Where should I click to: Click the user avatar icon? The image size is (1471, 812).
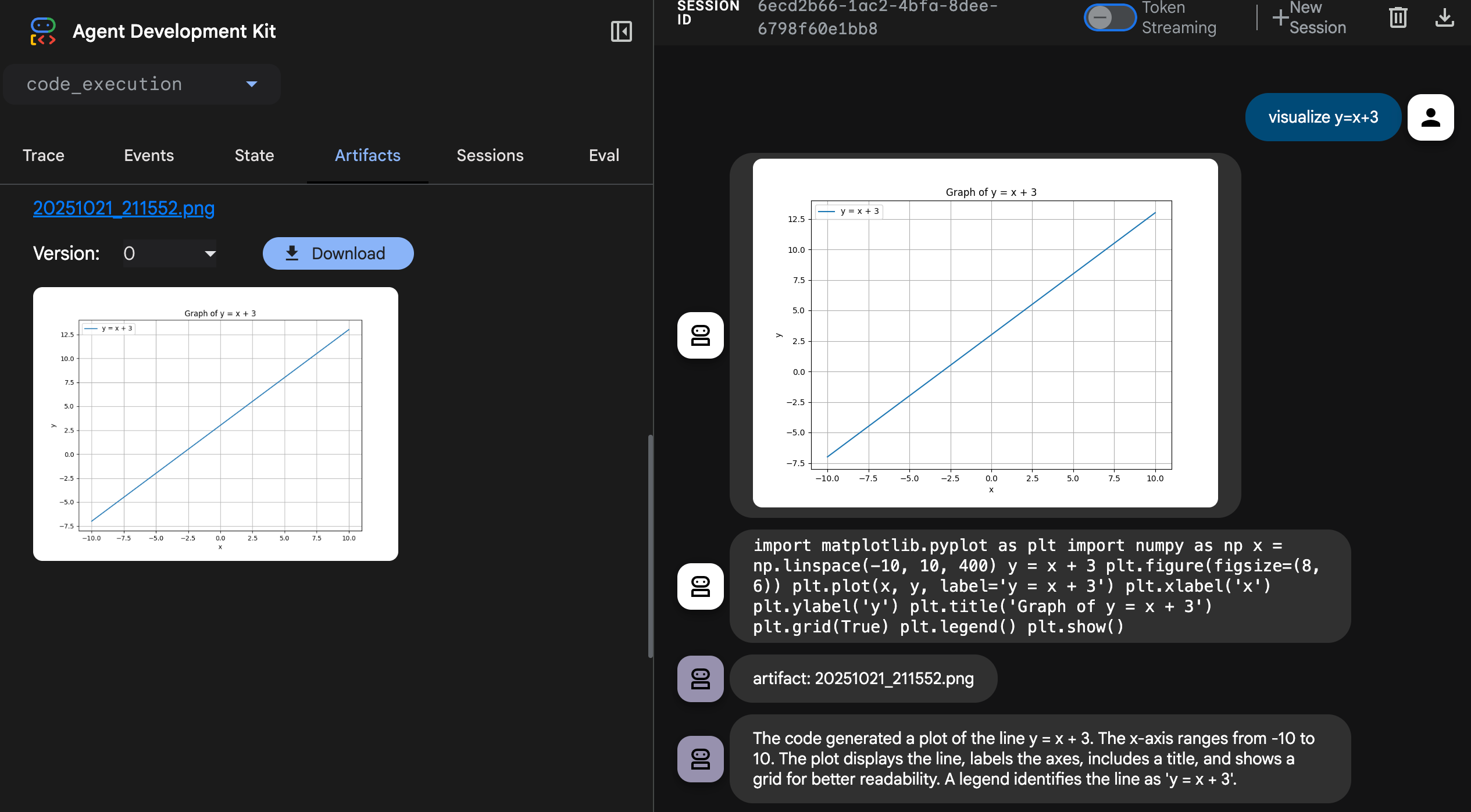(1430, 117)
